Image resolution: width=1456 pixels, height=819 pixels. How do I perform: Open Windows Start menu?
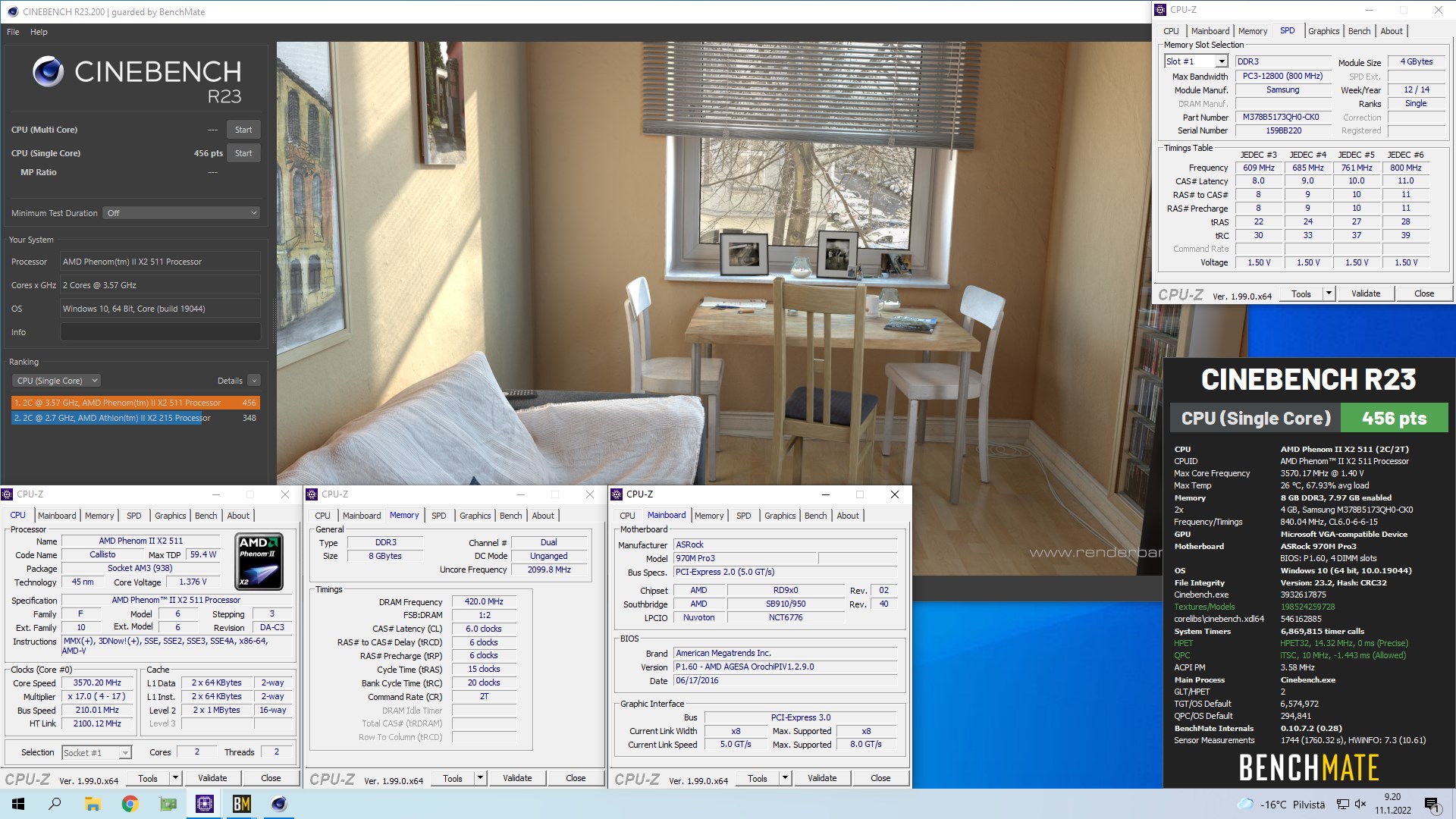pyautogui.click(x=18, y=804)
